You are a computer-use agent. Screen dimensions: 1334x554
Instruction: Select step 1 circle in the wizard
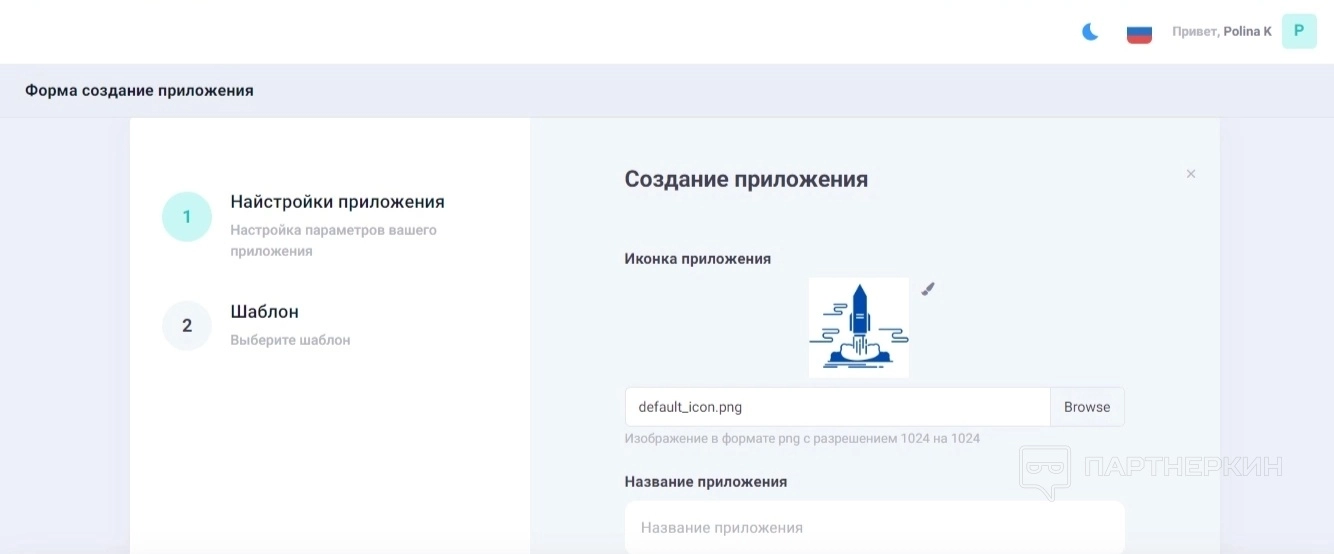(x=187, y=217)
